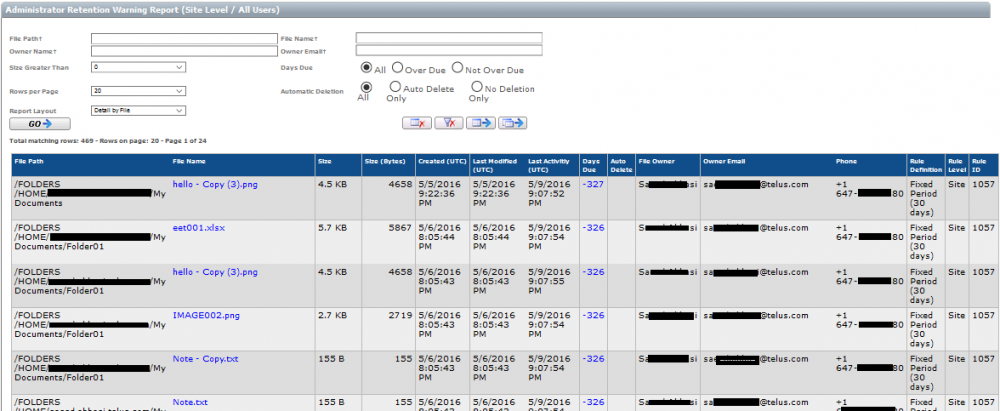Viewport: 1000px width, 411px height.
Task: Open the IMAGE002.png file link
Action: click(206, 315)
